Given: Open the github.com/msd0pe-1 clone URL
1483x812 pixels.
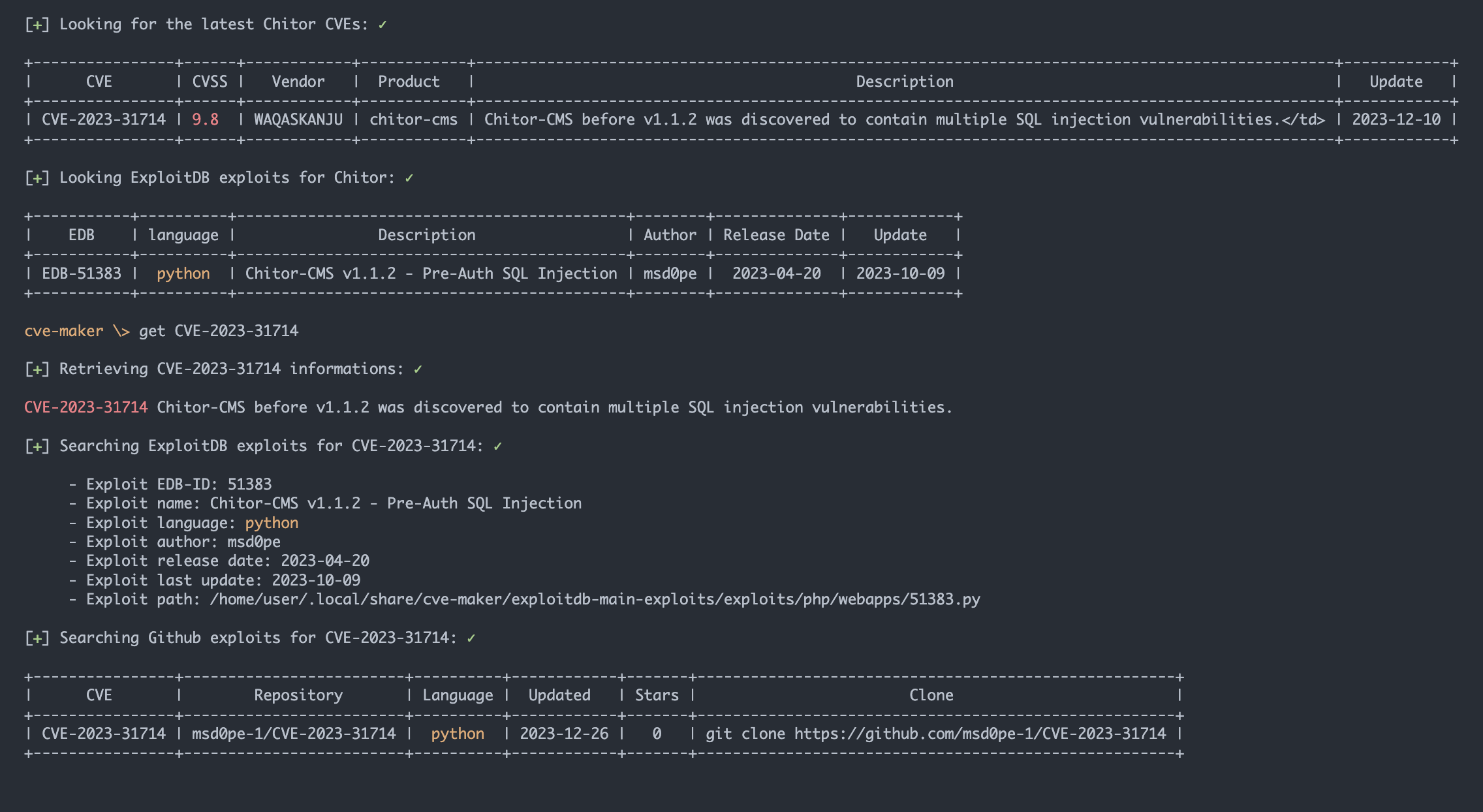Looking at the screenshot, I should click(x=980, y=734).
